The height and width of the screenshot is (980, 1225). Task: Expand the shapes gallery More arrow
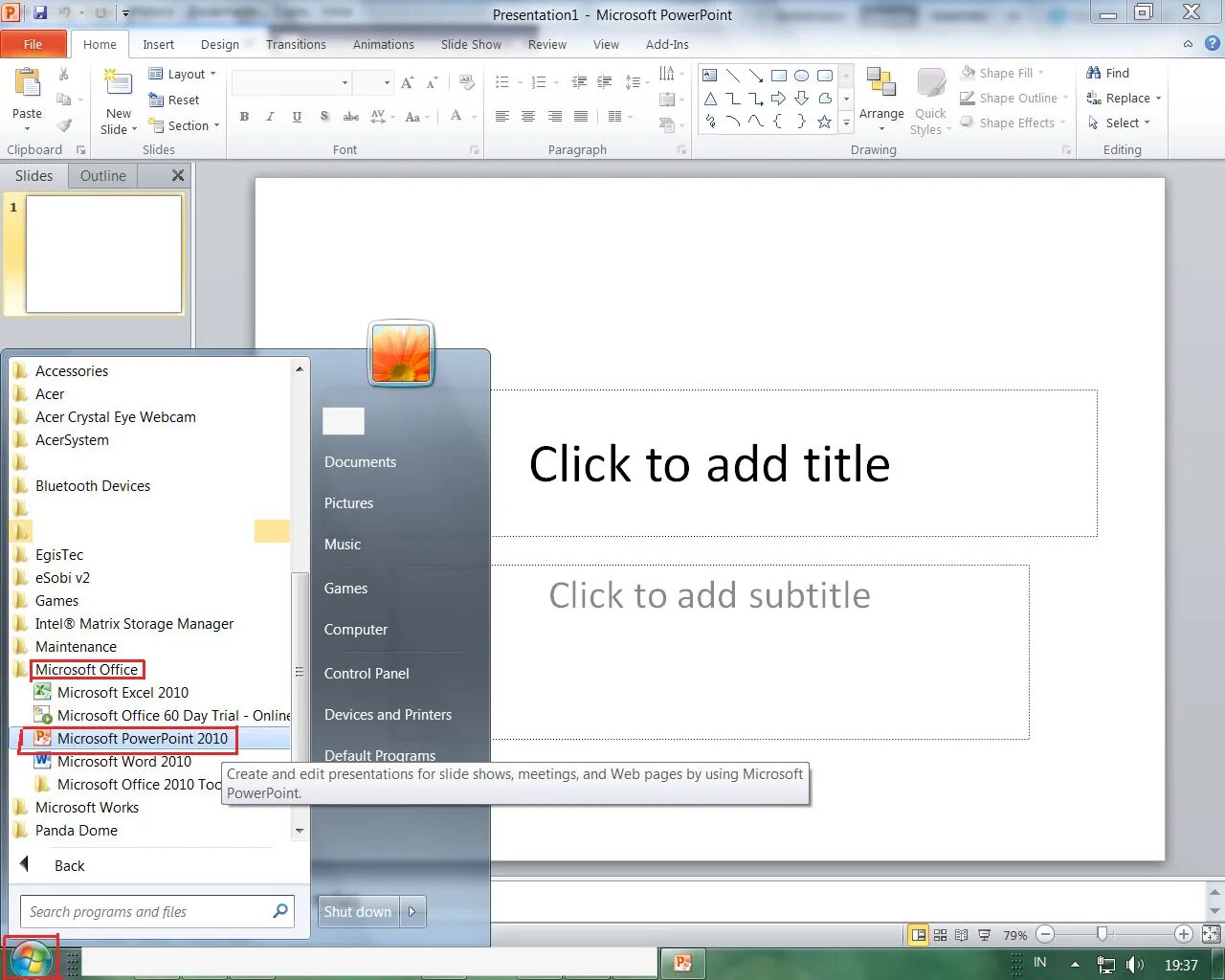pos(846,122)
